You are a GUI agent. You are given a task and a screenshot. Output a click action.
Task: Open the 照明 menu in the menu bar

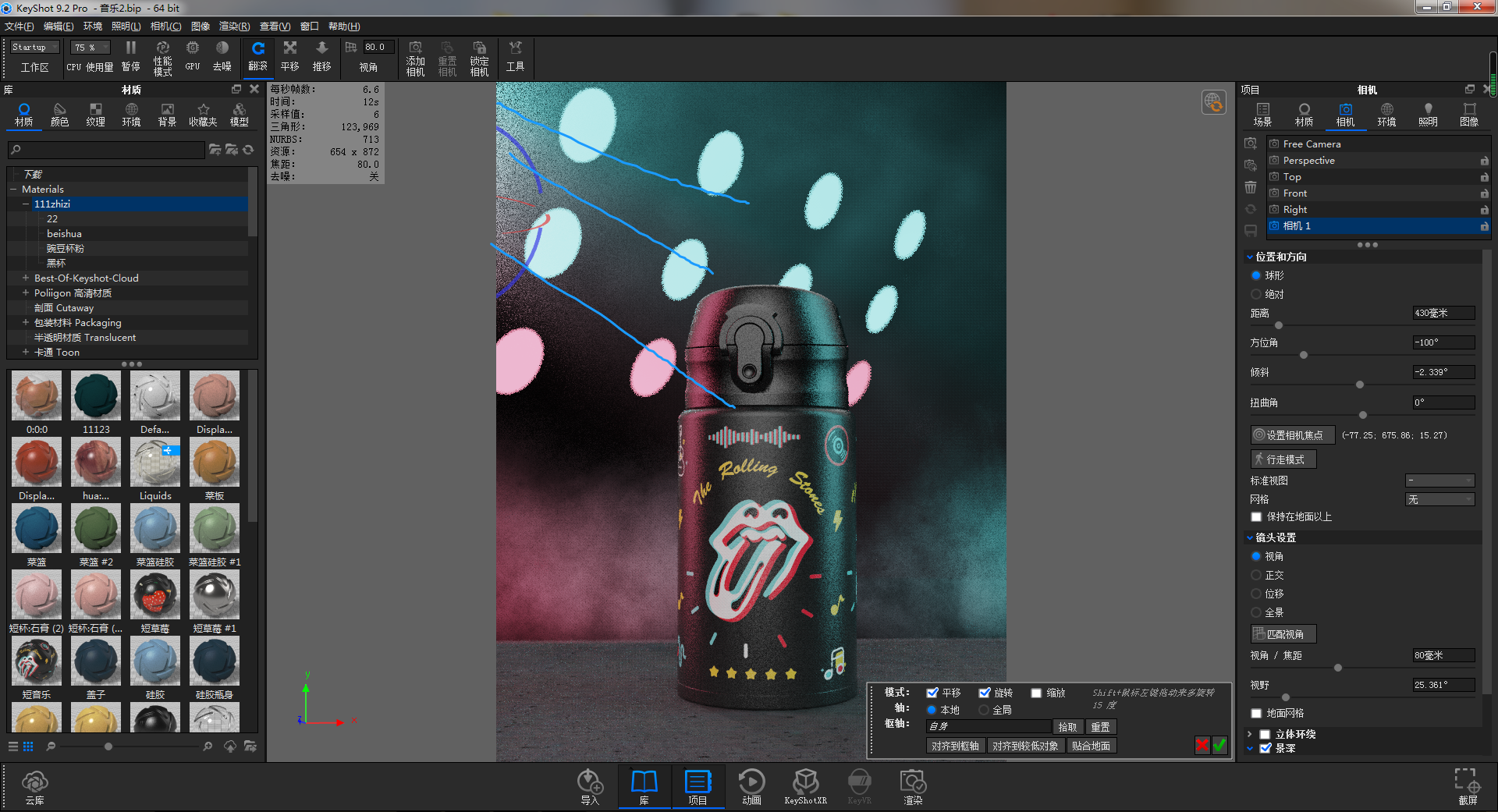click(125, 26)
